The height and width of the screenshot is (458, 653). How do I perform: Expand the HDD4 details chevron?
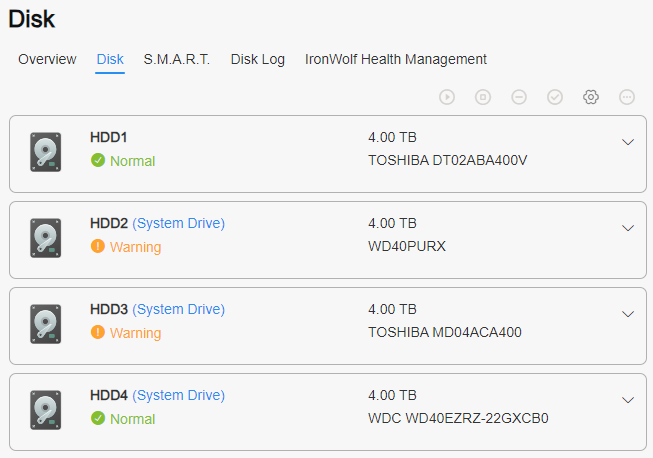click(x=628, y=400)
